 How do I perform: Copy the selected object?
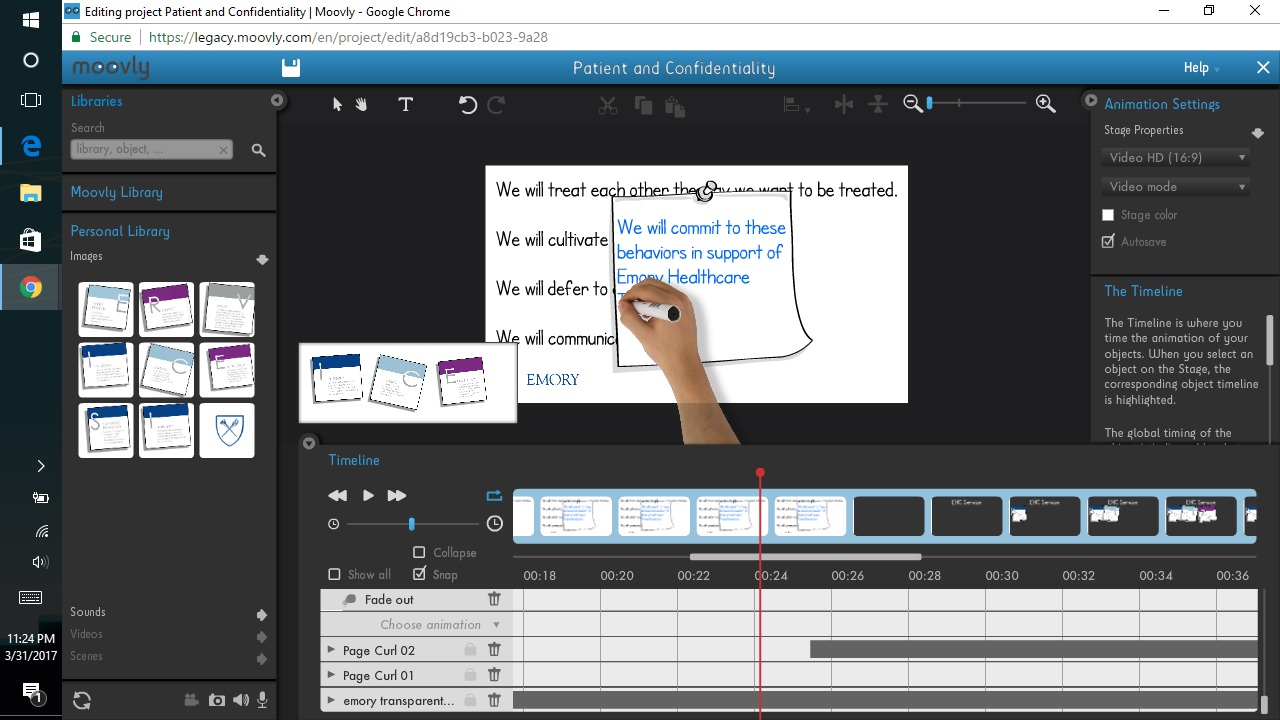tap(643, 105)
